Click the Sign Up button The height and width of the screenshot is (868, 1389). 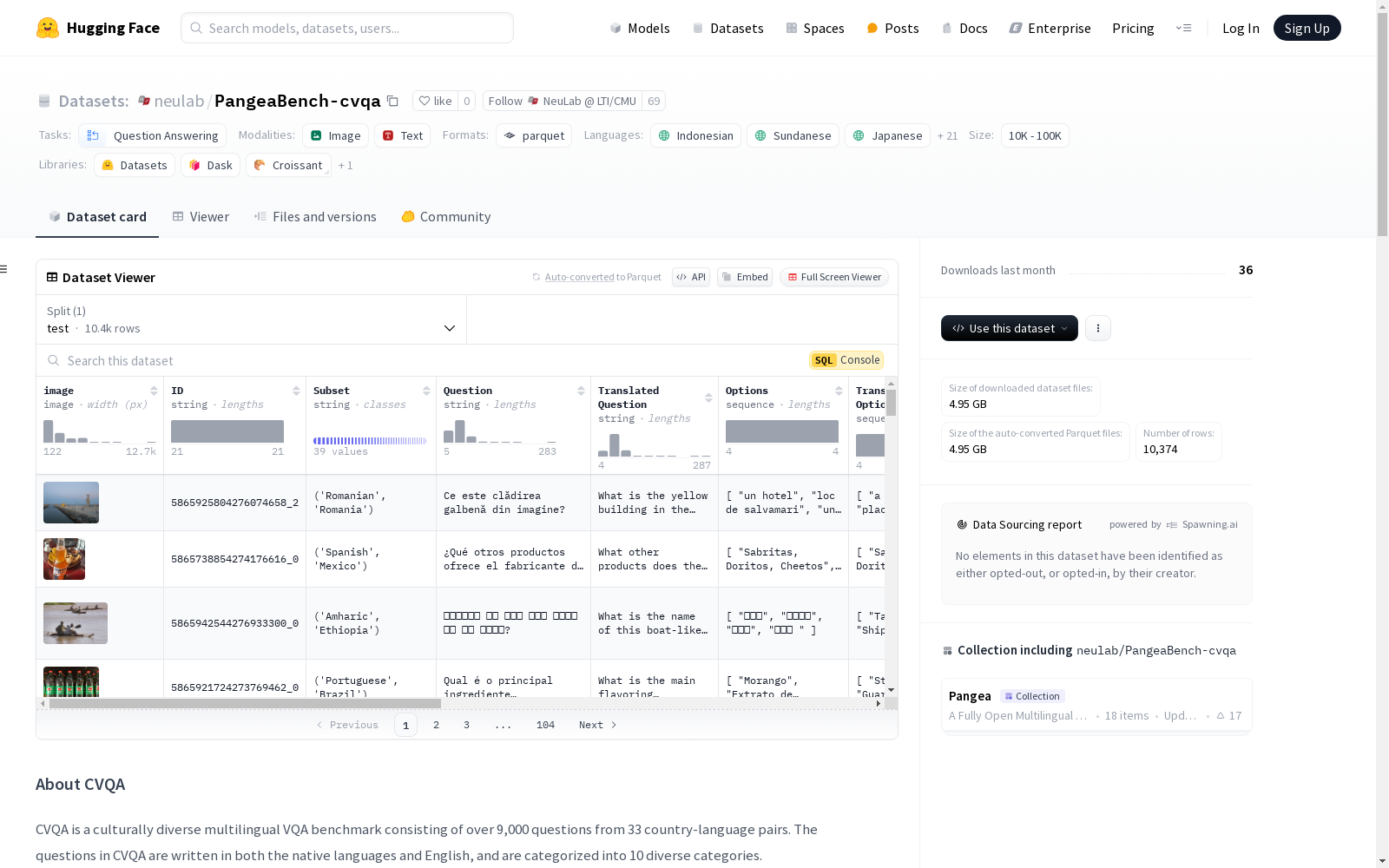coord(1307,28)
